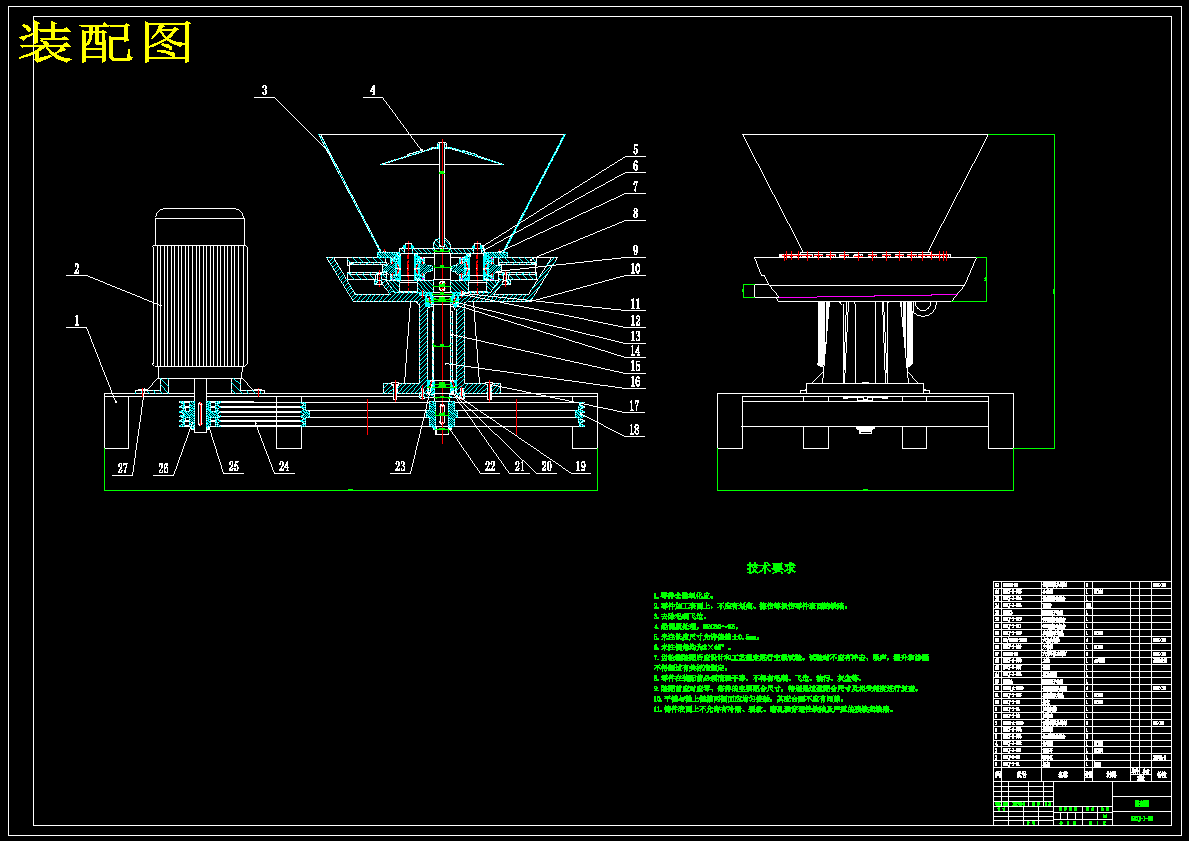Select the 技术要求 heading
The image size is (1189, 841).
(x=771, y=568)
